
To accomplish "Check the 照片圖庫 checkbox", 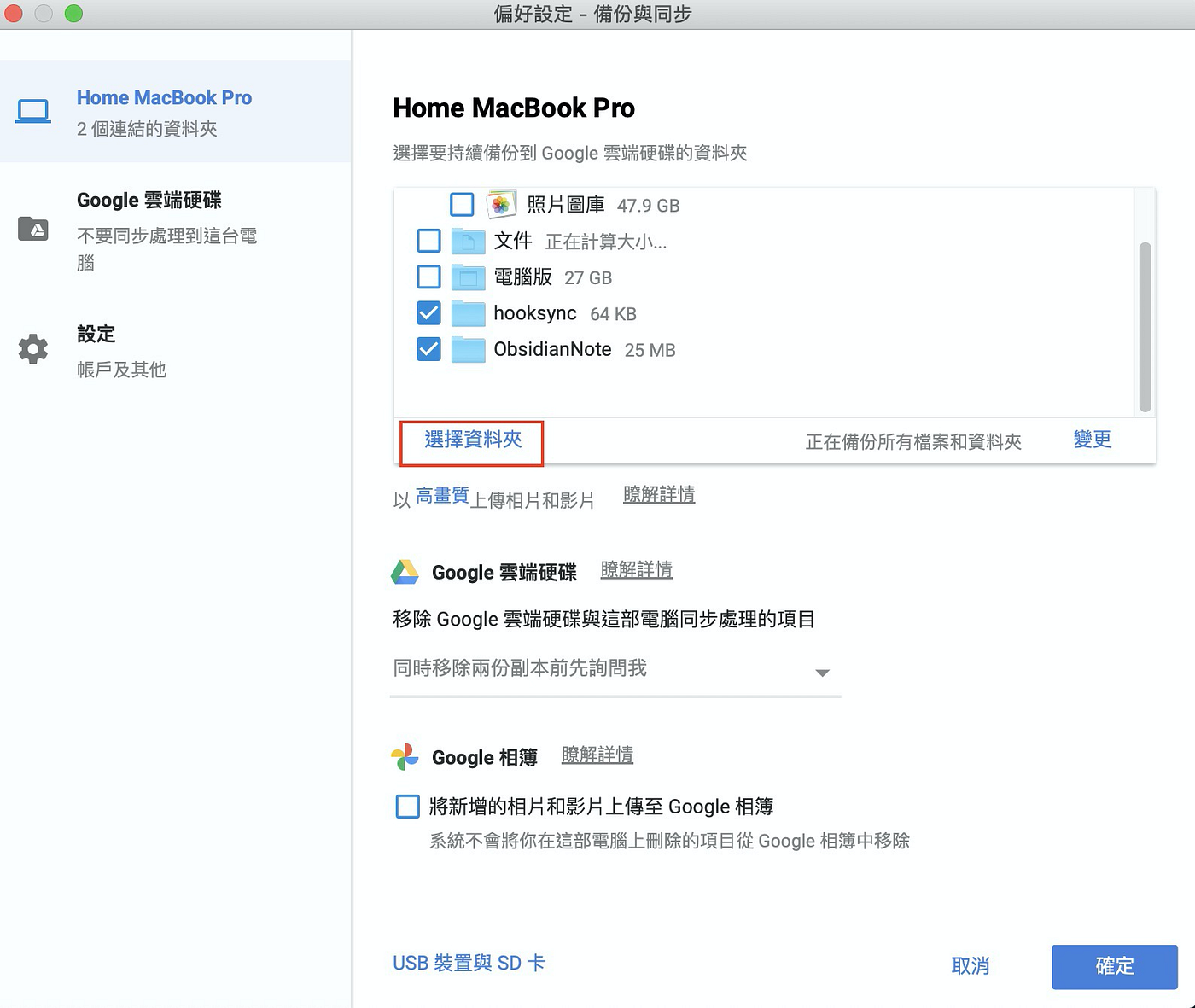I will click(x=462, y=204).
